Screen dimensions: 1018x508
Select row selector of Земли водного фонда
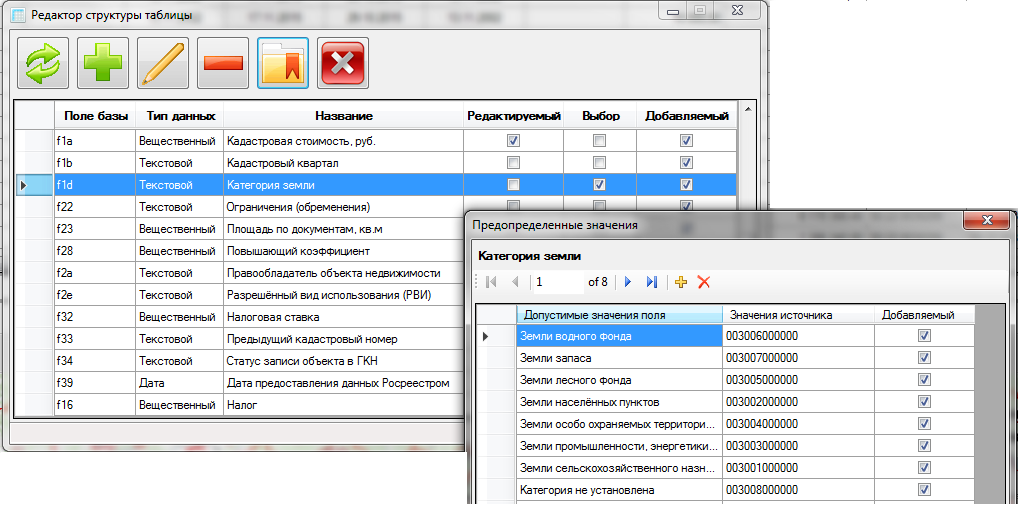point(496,336)
